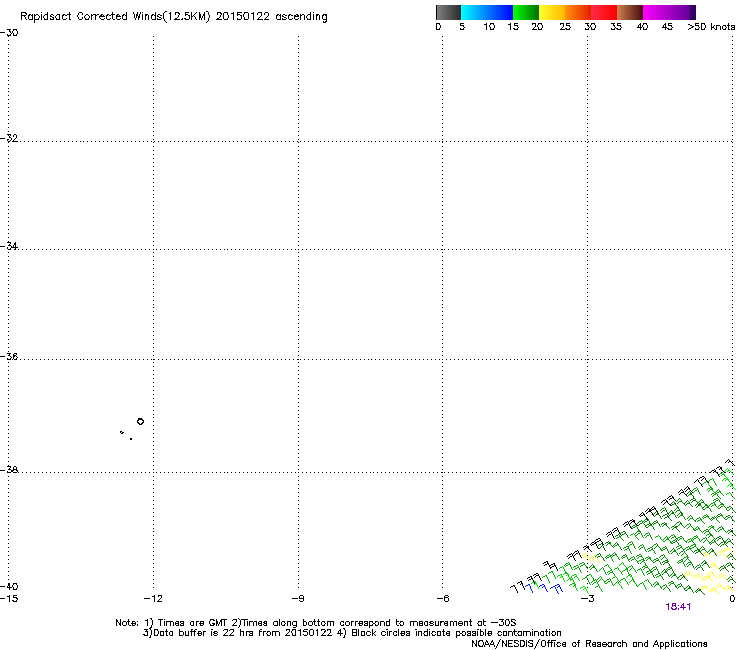The width and height of the screenshot is (740, 650).
Task: Click the longitude axis label '-12'
Action: click(153, 599)
